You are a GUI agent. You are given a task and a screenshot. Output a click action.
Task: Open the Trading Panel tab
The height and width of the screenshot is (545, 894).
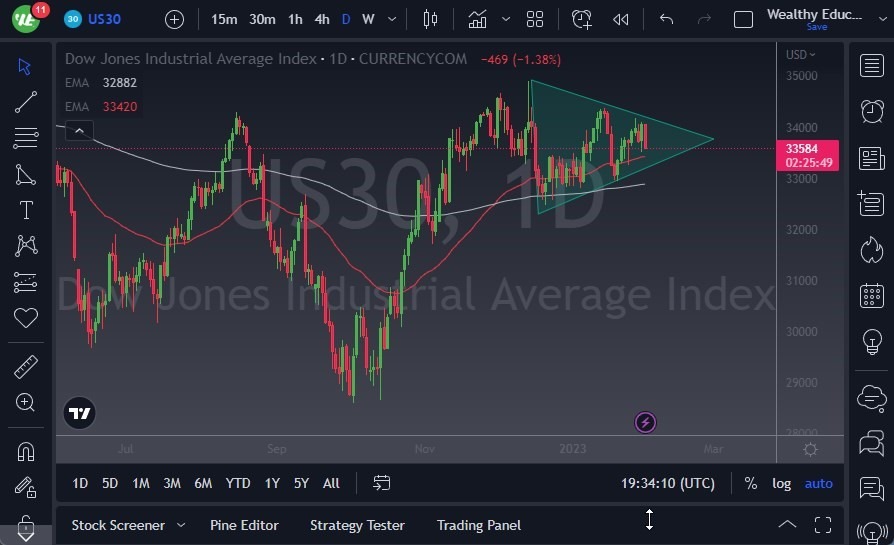pos(479,525)
